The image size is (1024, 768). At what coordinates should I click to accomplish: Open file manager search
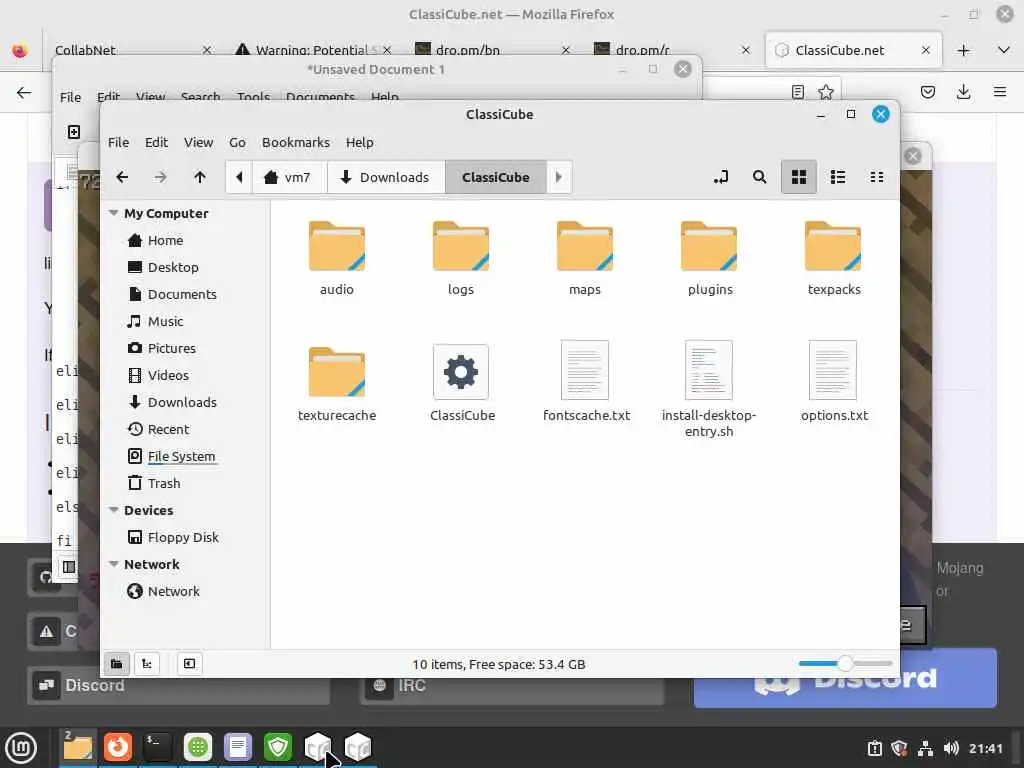point(760,177)
